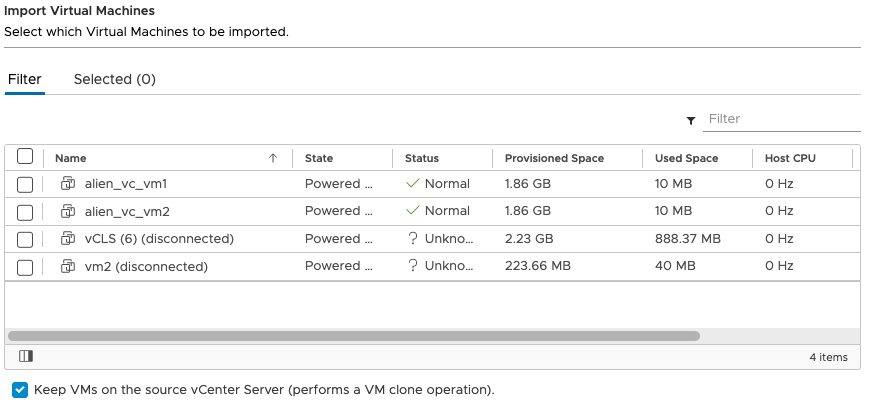The width and height of the screenshot is (872, 406).
Task: Focus the Filter text input field
Action: click(782, 119)
